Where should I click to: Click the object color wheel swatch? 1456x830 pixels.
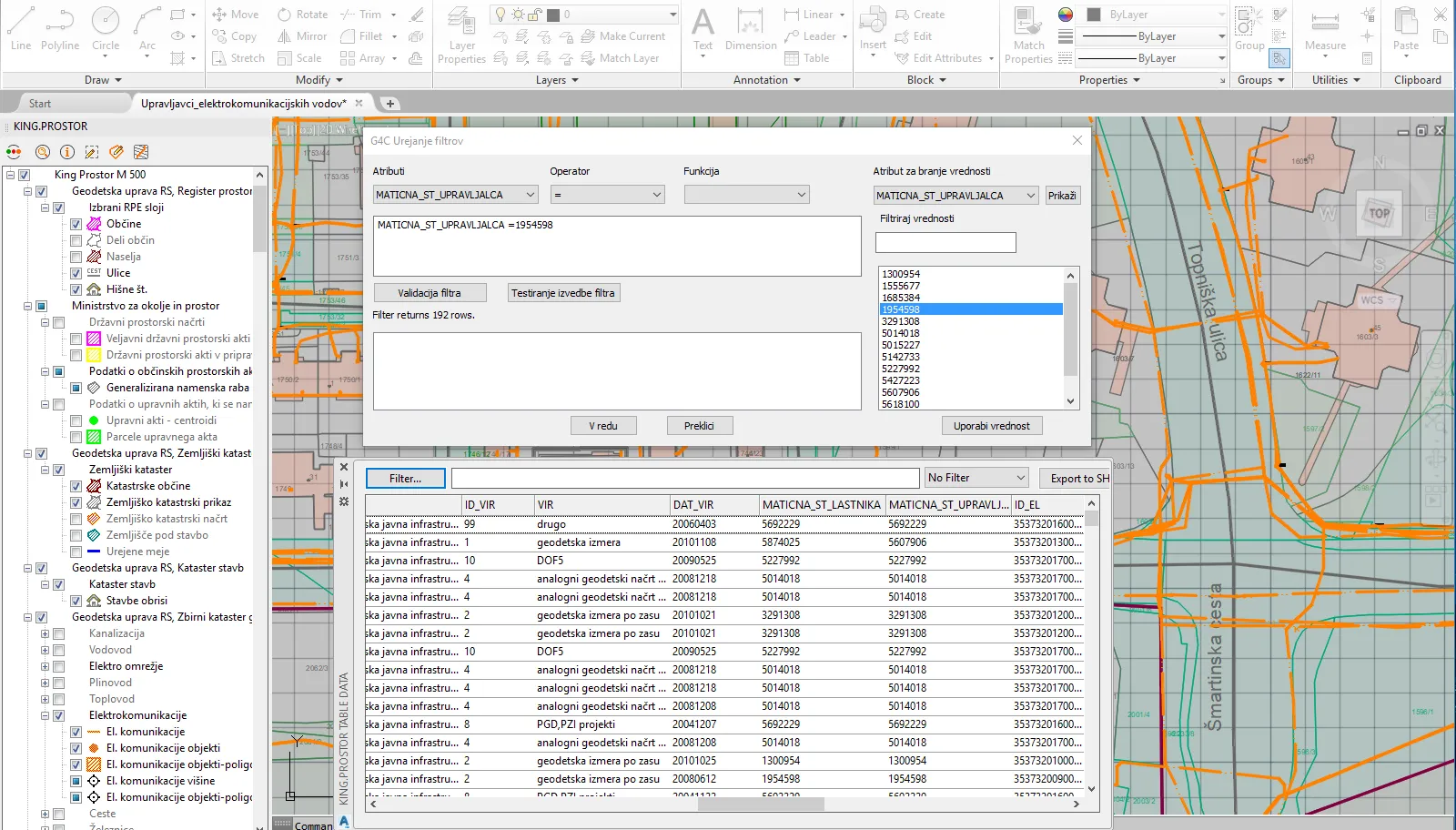(1066, 15)
